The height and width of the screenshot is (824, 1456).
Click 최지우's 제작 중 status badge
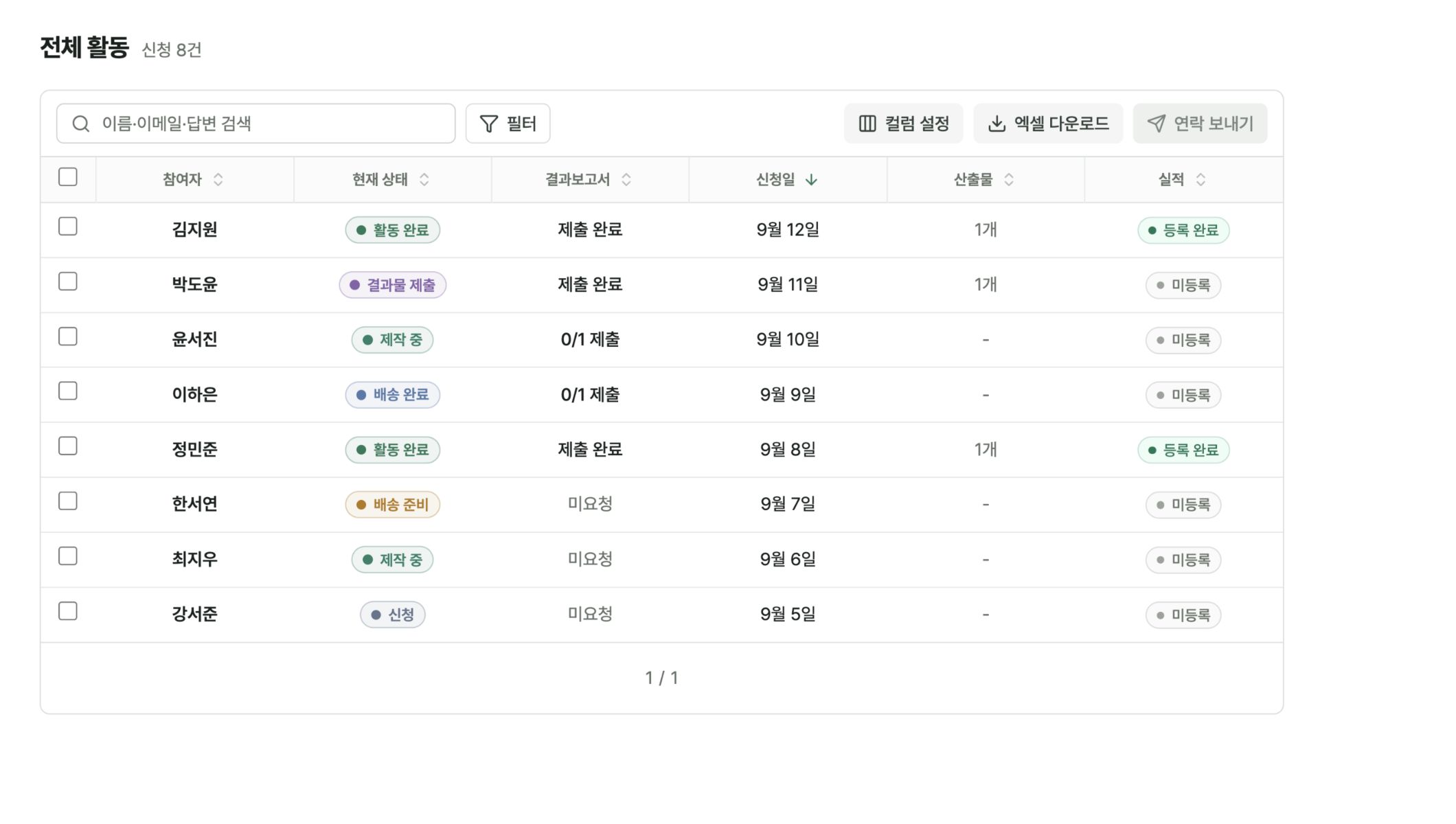[x=393, y=560]
